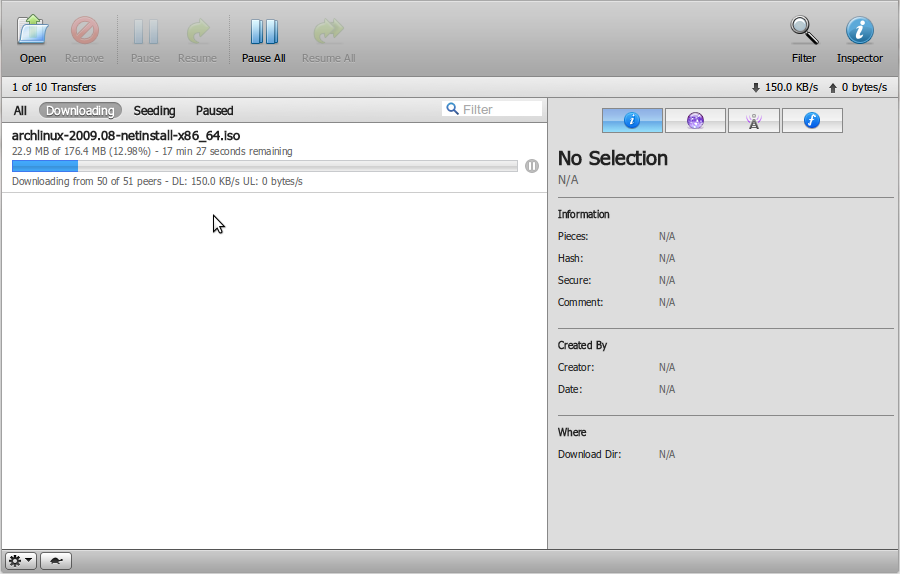Click the Remove toolbar icon
Screen dimensions: 900x574
(84, 32)
